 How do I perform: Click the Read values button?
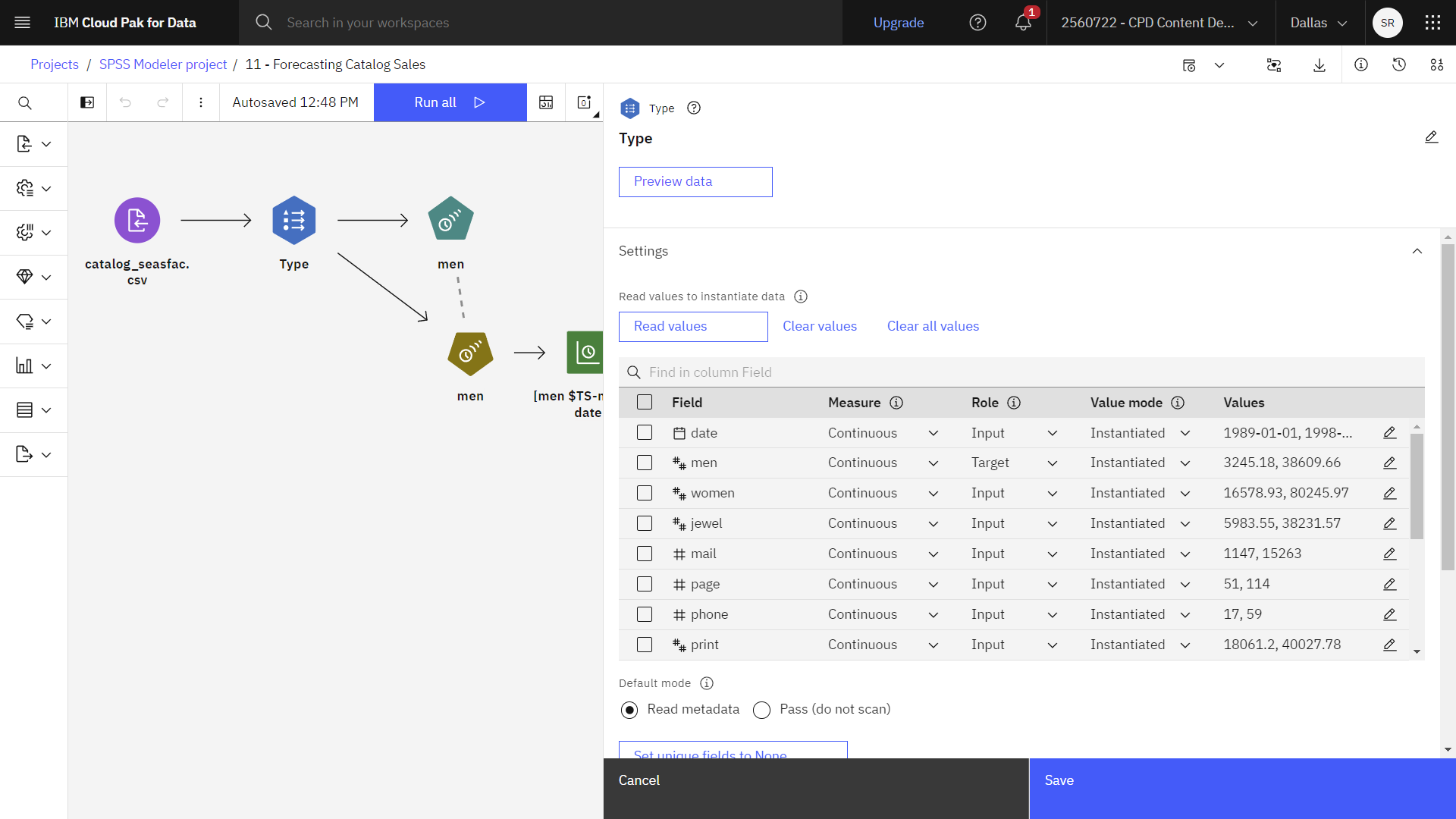pos(693,327)
